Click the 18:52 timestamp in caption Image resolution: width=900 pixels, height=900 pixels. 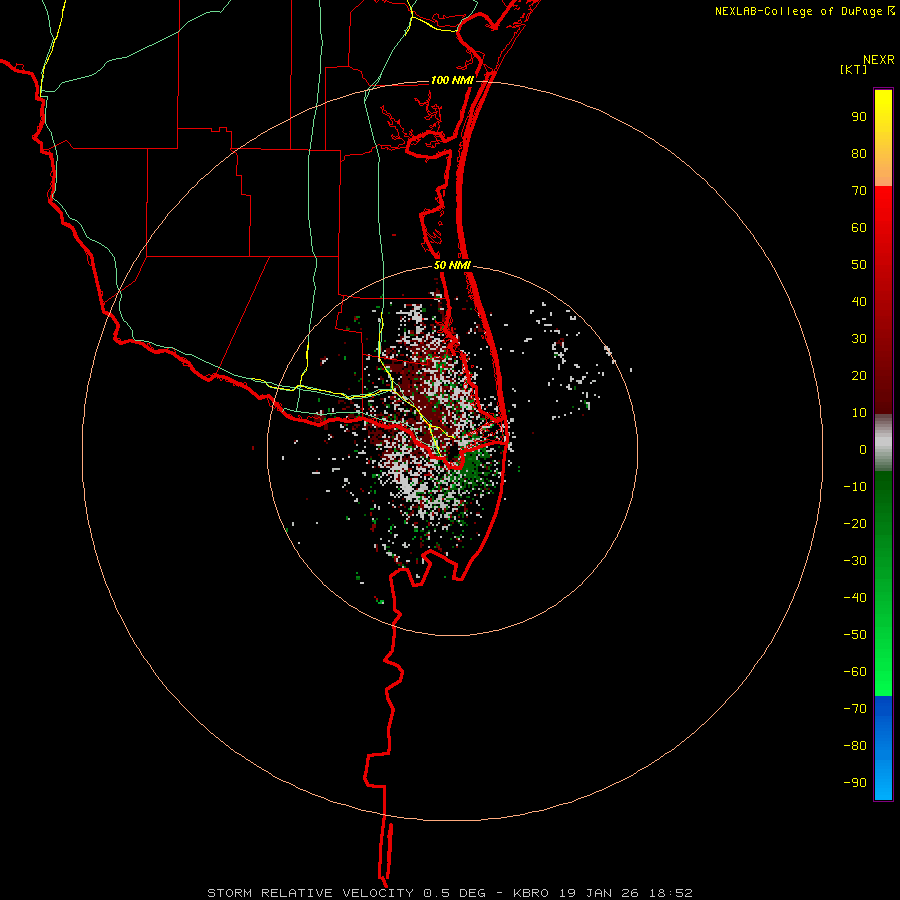pos(670,893)
